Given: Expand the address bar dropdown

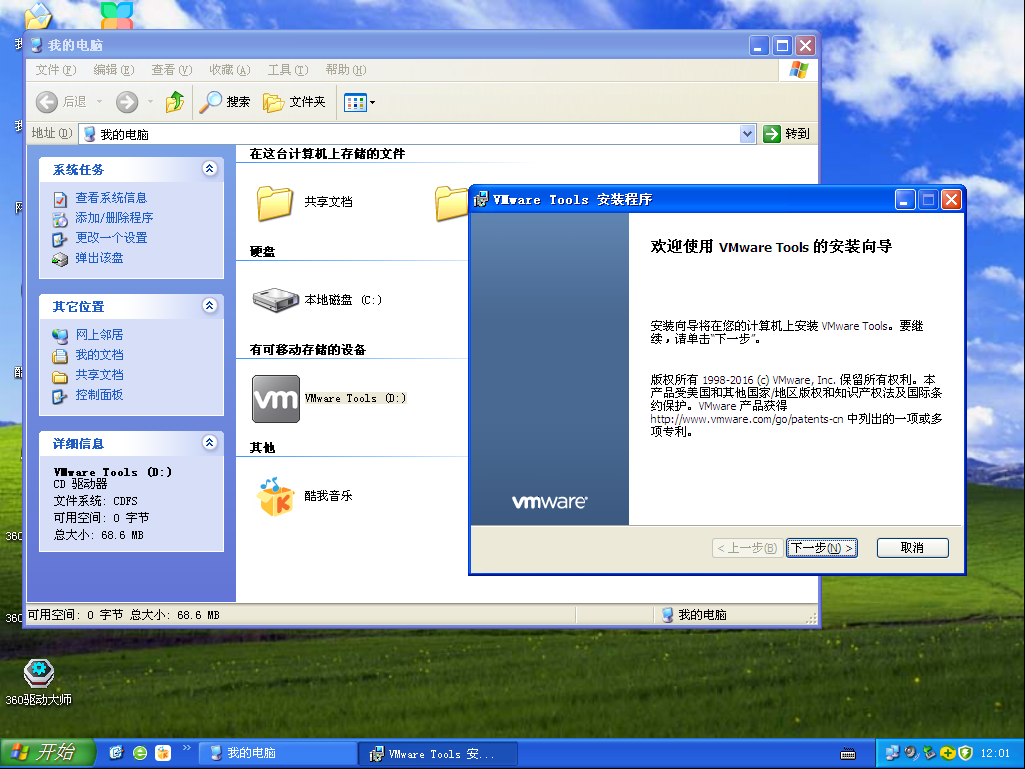Looking at the screenshot, I should [747, 134].
